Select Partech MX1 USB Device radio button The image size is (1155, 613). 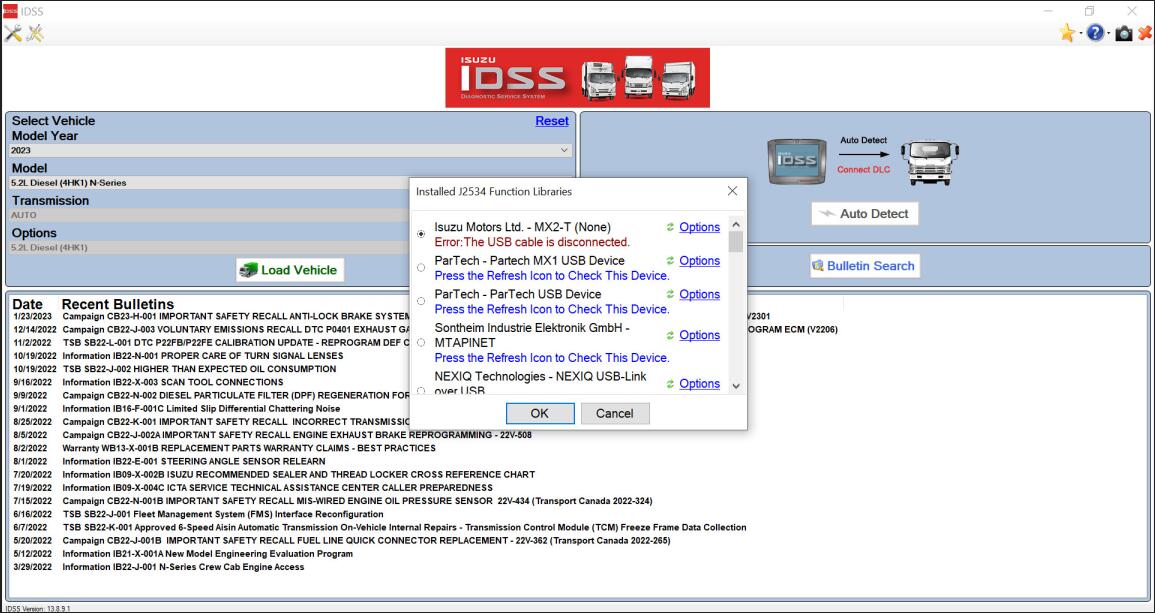(x=421, y=267)
